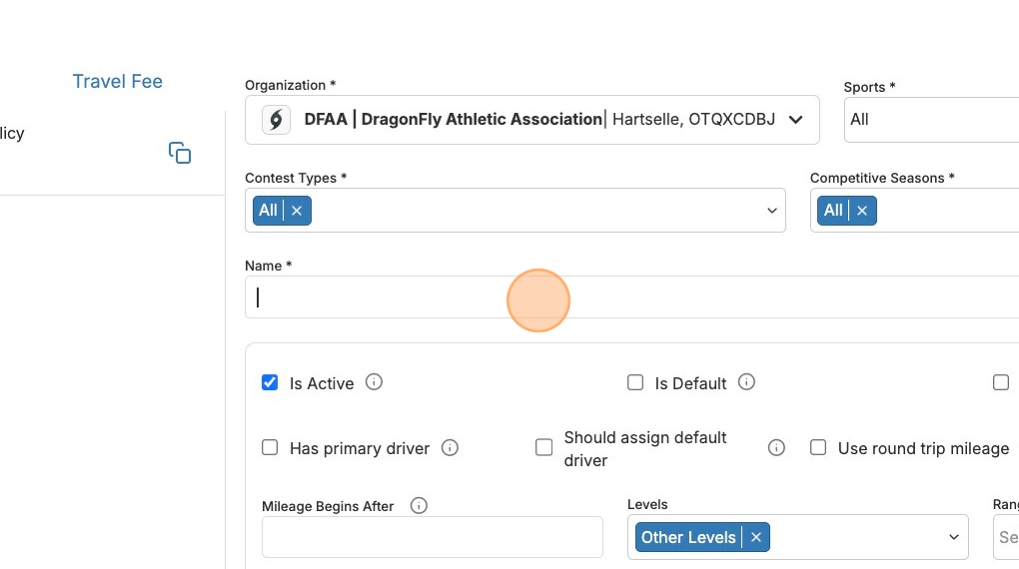Click the DragonFly organization logo icon
This screenshot has width=1019, height=569.
tap(276, 120)
